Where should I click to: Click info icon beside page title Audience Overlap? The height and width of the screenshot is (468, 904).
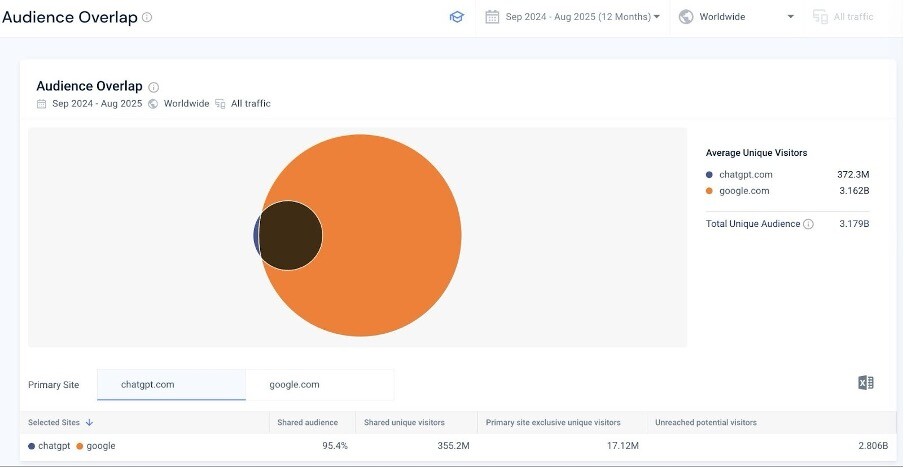point(147,18)
